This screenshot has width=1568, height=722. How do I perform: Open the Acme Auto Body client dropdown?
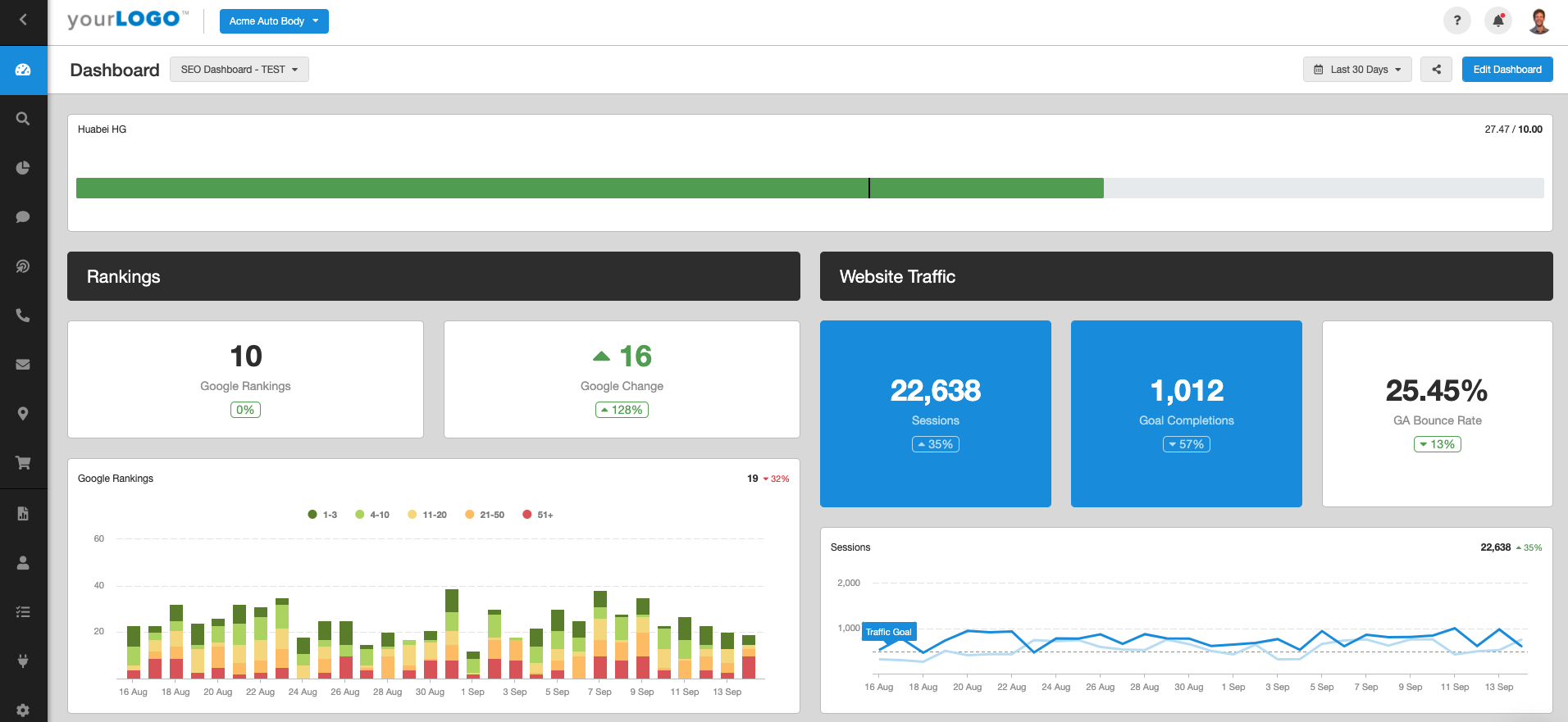(274, 21)
